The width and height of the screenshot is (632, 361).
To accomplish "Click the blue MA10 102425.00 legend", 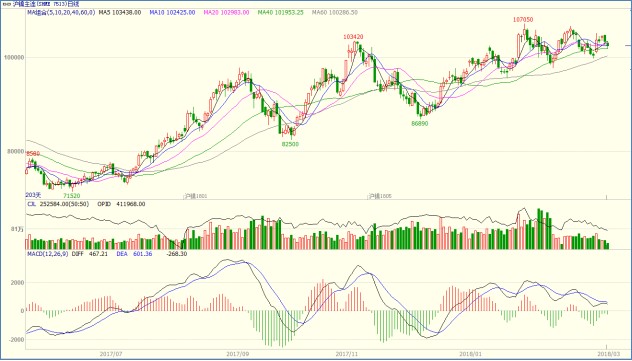I will pos(172,13).
